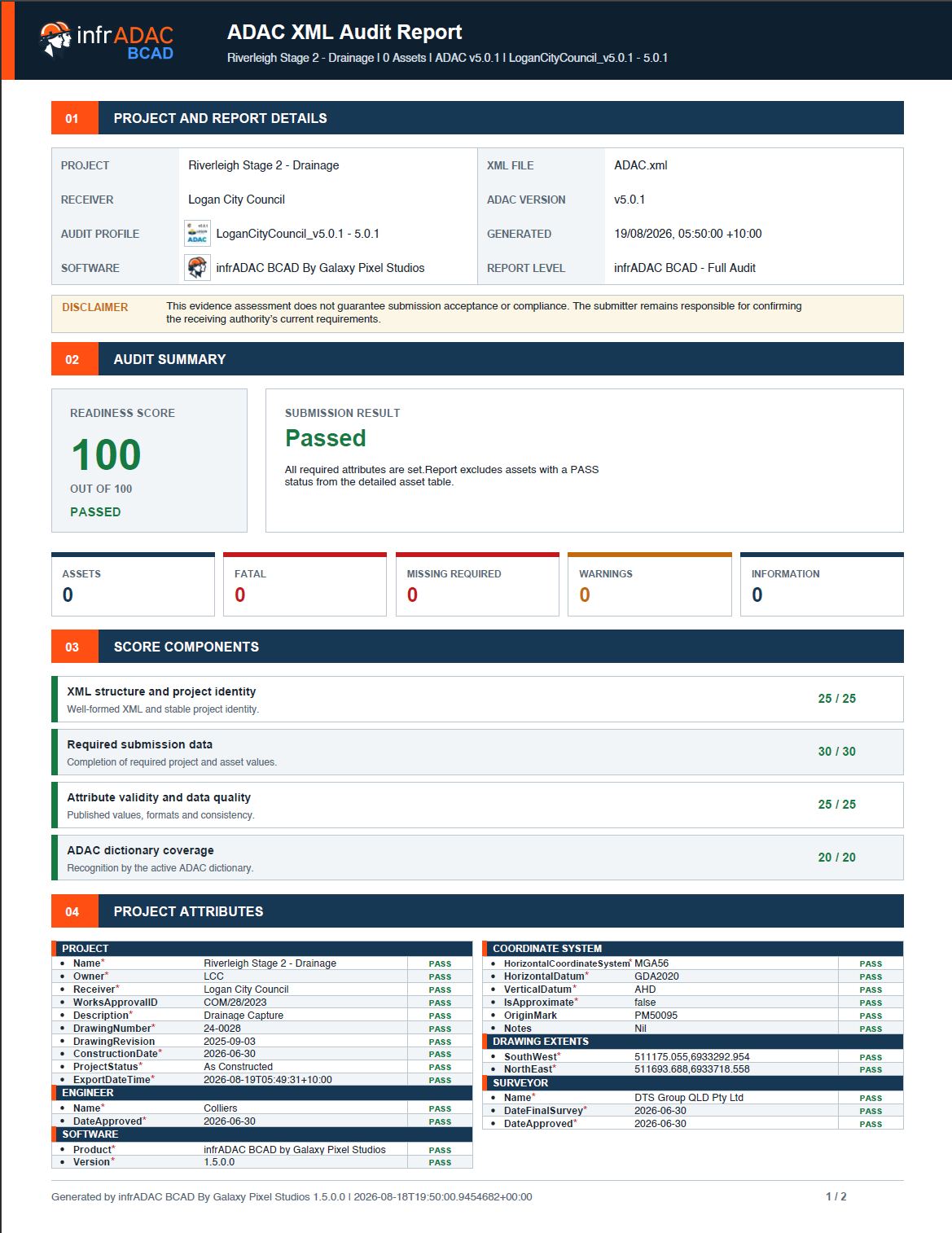Click the page number 1 / 2 in footer
This screenshot has width=952, height=1233.
coord(836,1196)
